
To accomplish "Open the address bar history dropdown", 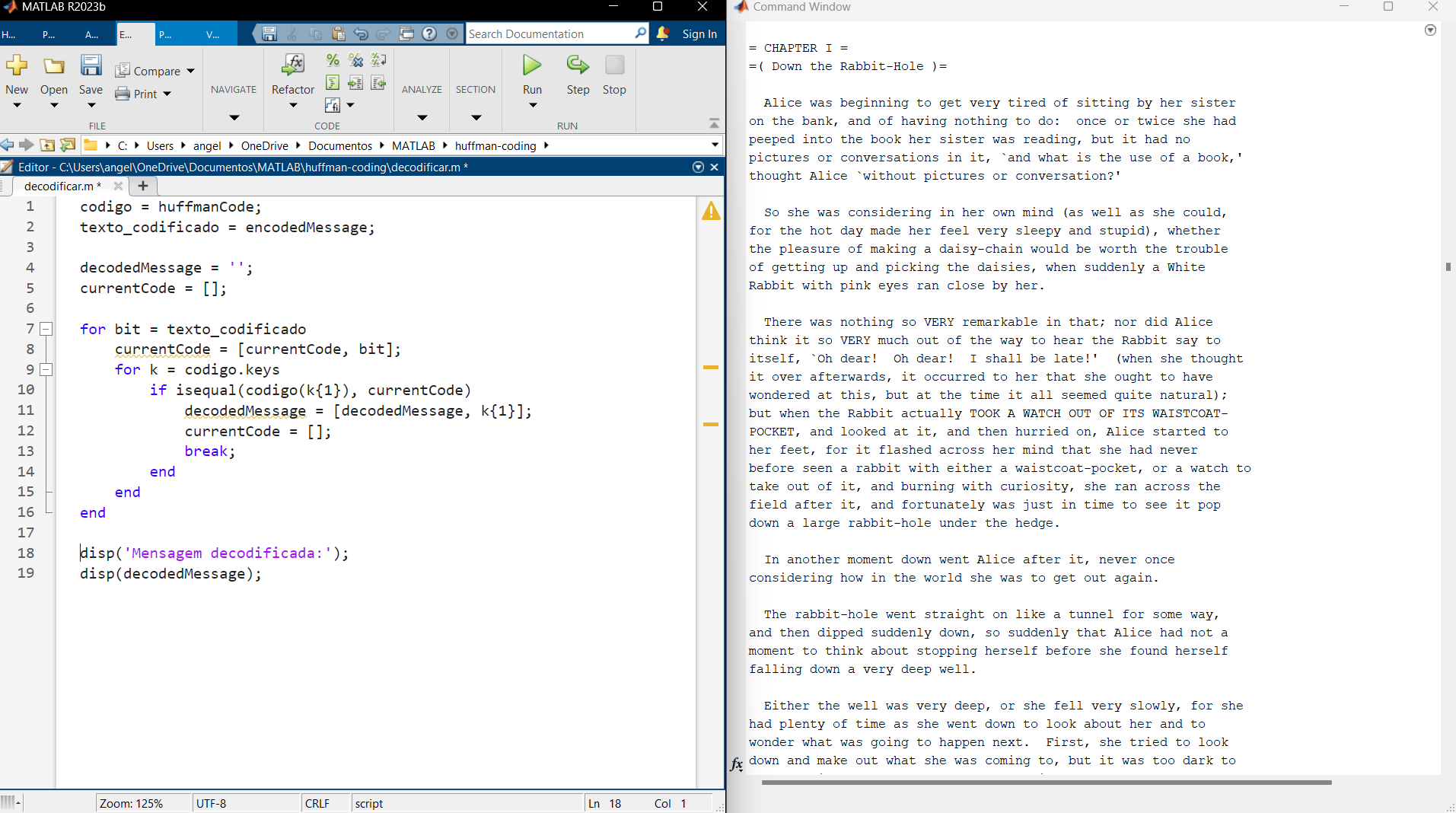I will 715,145.
